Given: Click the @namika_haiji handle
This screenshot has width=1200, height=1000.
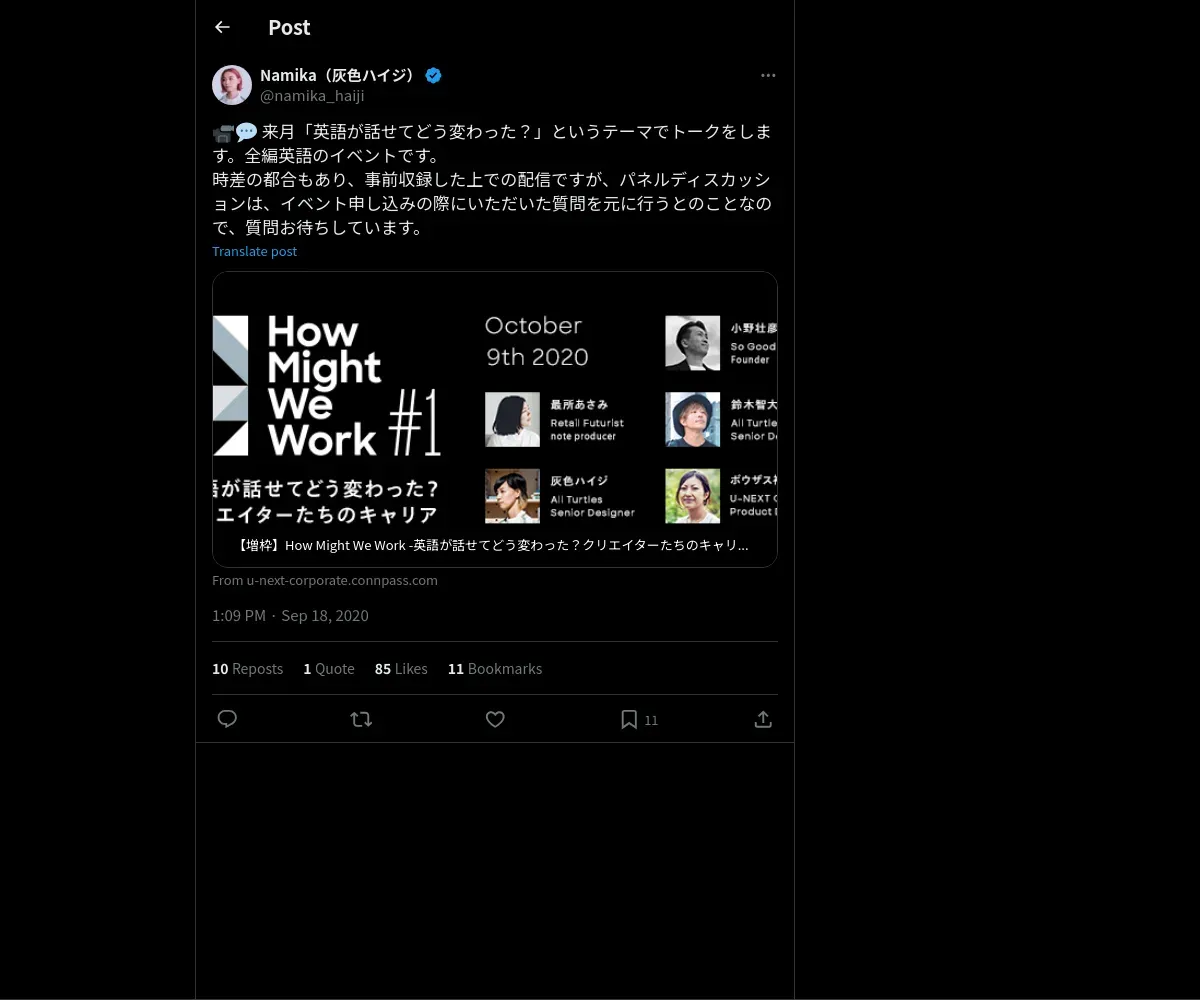Looking at the screenshot, I should 312,96.
